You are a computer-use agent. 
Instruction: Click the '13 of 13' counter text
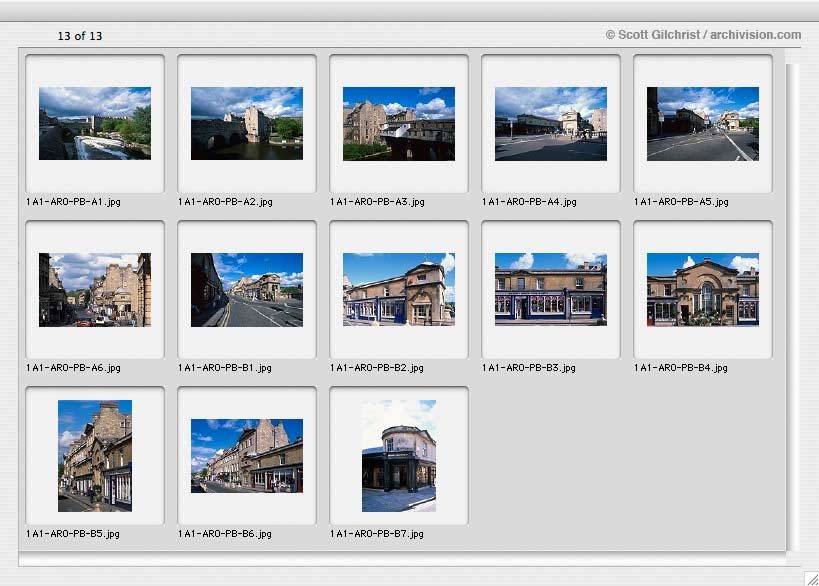pos(80,36)
